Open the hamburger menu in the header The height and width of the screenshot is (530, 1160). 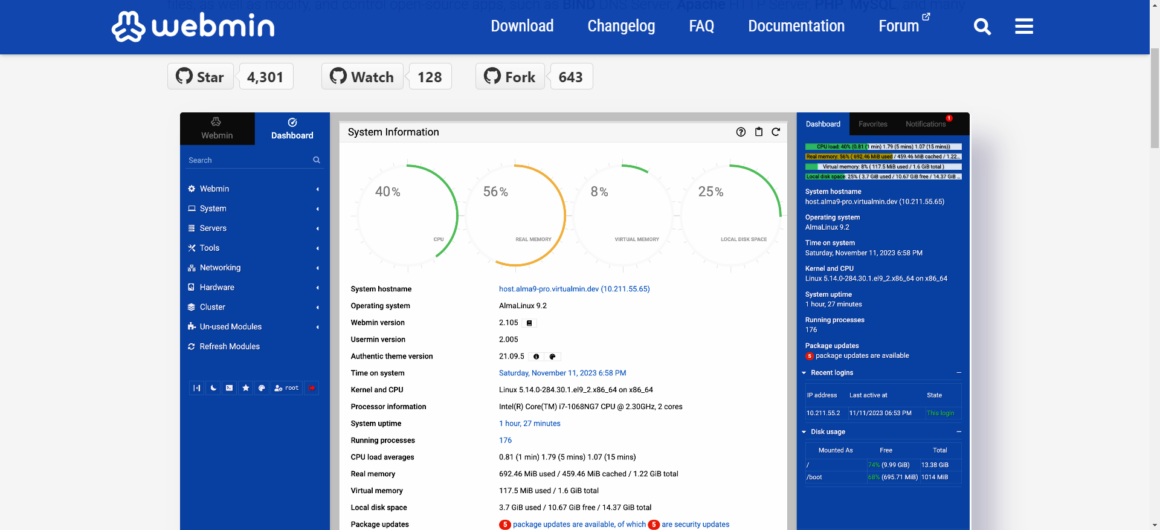[1024, 27]
